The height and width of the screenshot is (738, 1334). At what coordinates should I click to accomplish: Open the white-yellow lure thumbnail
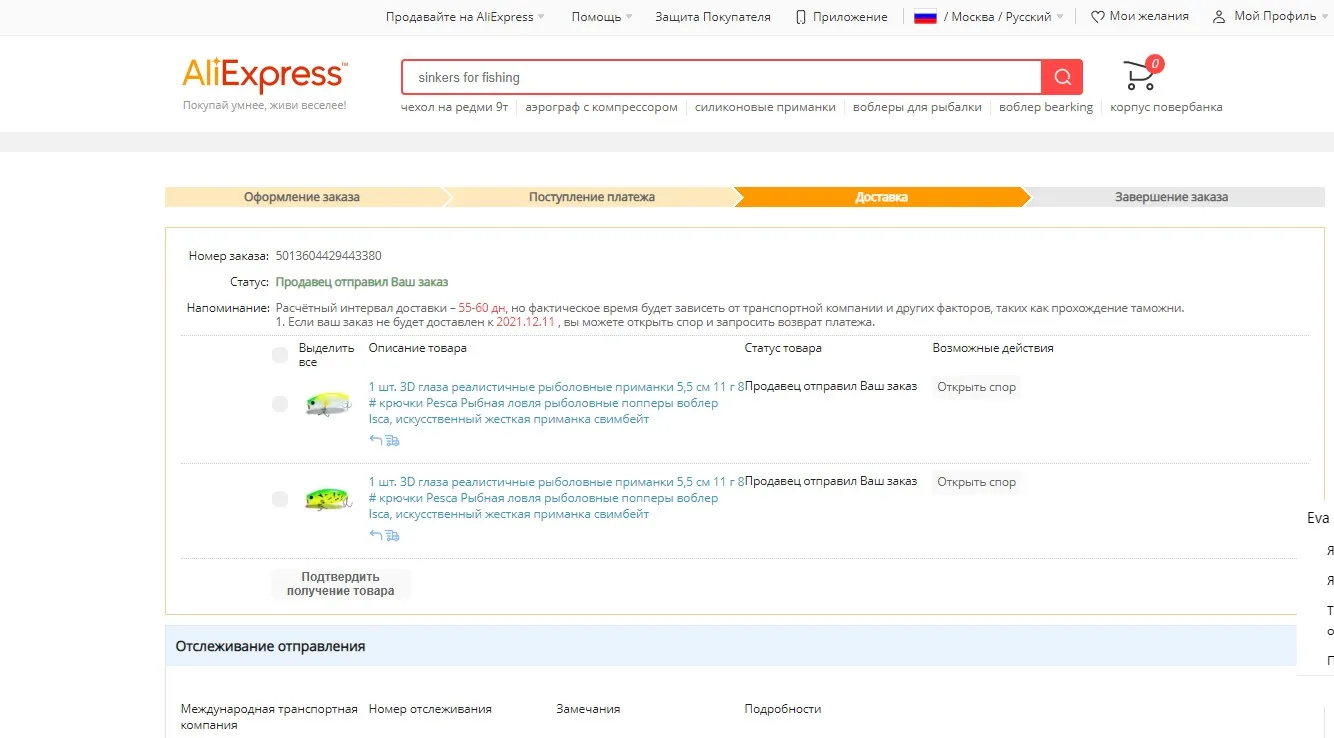[327, 403]
